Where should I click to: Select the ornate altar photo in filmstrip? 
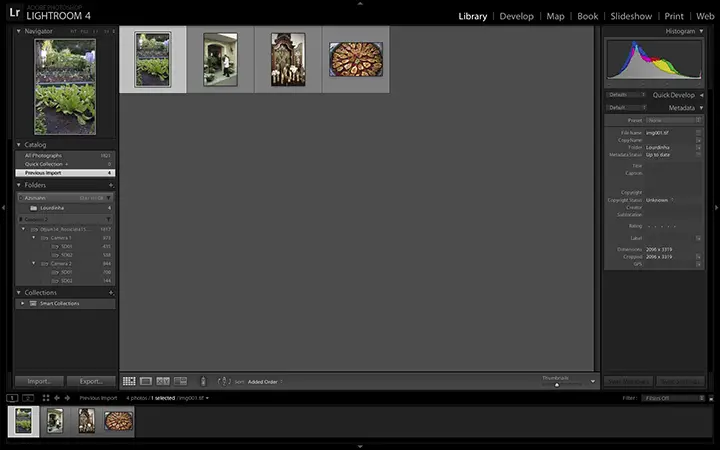86,421
